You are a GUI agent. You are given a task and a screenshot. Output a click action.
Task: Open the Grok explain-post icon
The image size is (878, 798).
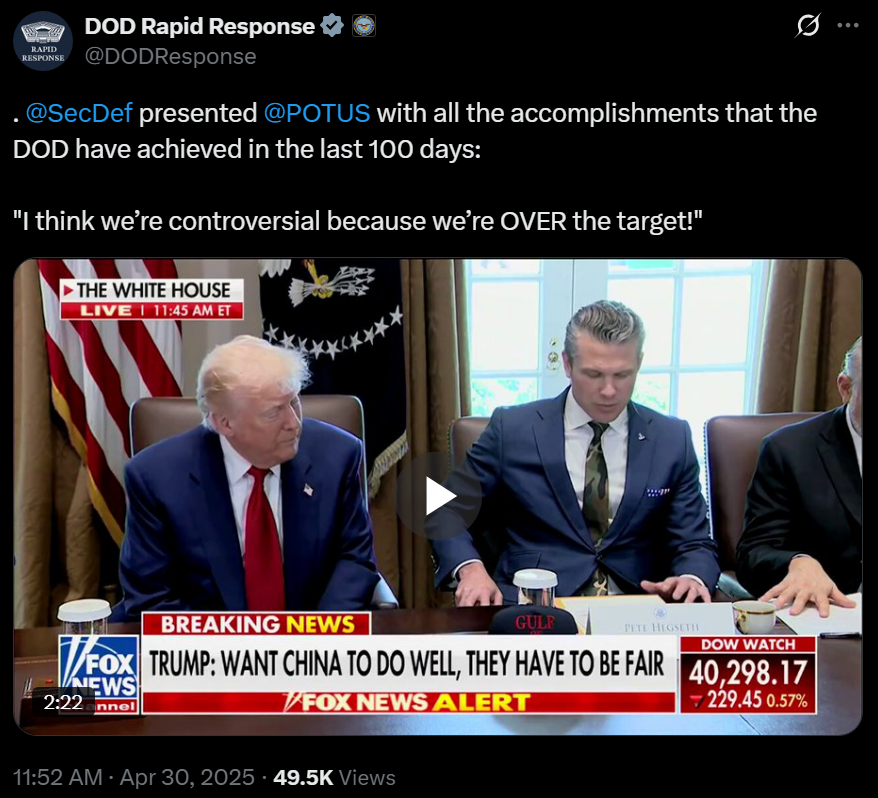(x=808, y=25)
